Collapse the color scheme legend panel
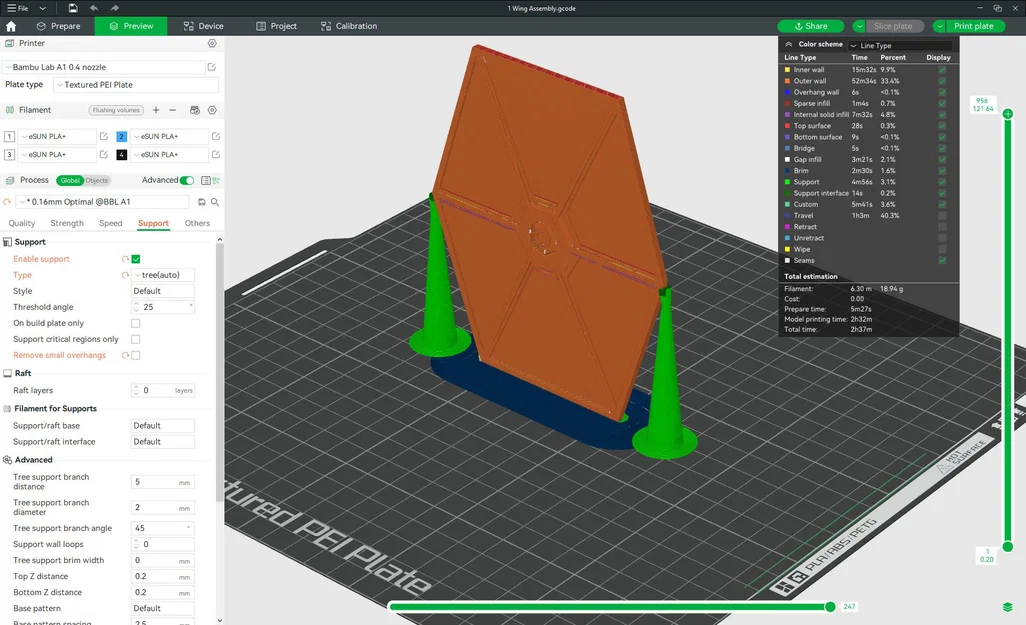Viewport: 1026px width, 625px height. coord(788,45)
